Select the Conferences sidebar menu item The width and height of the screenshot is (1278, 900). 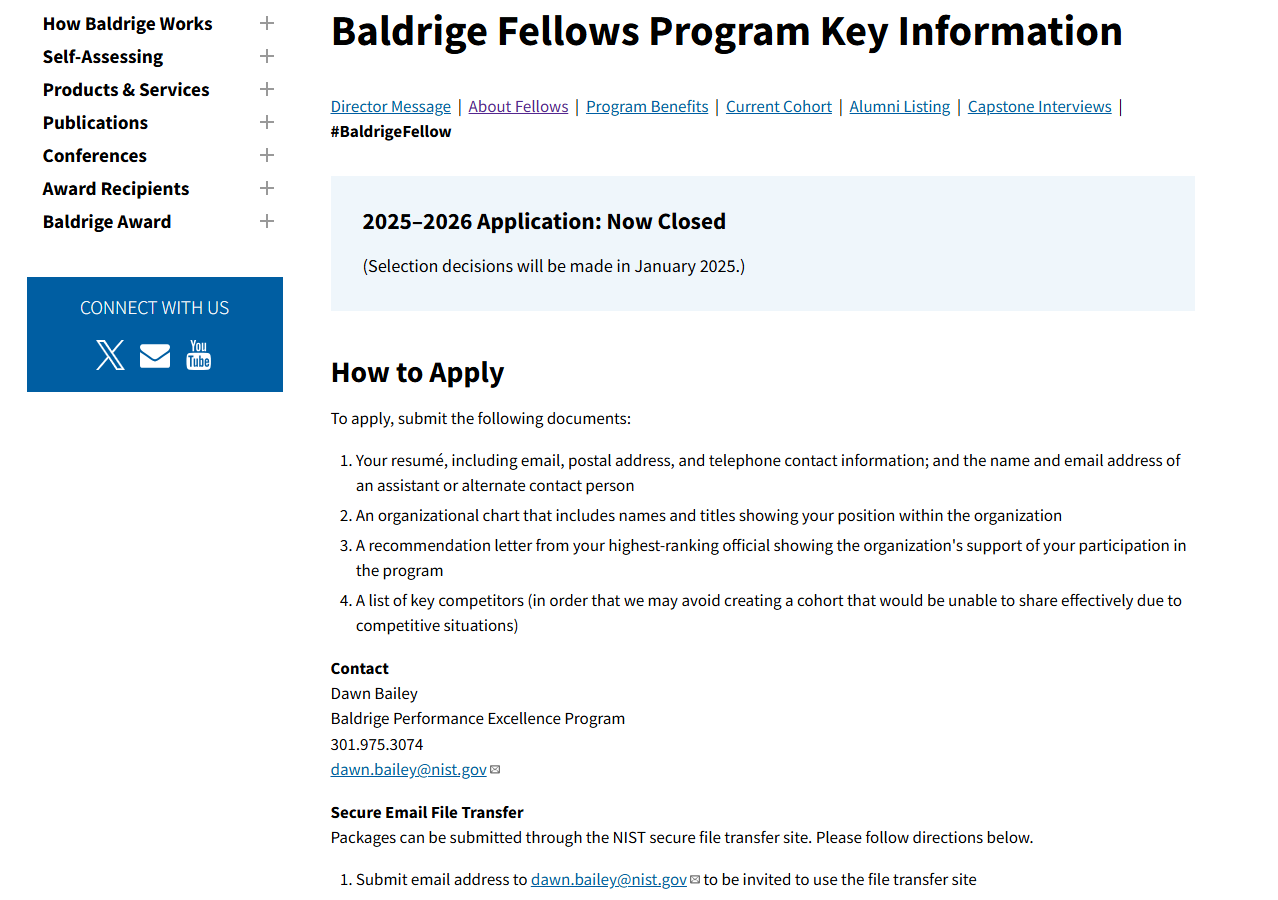click(94, 156)
